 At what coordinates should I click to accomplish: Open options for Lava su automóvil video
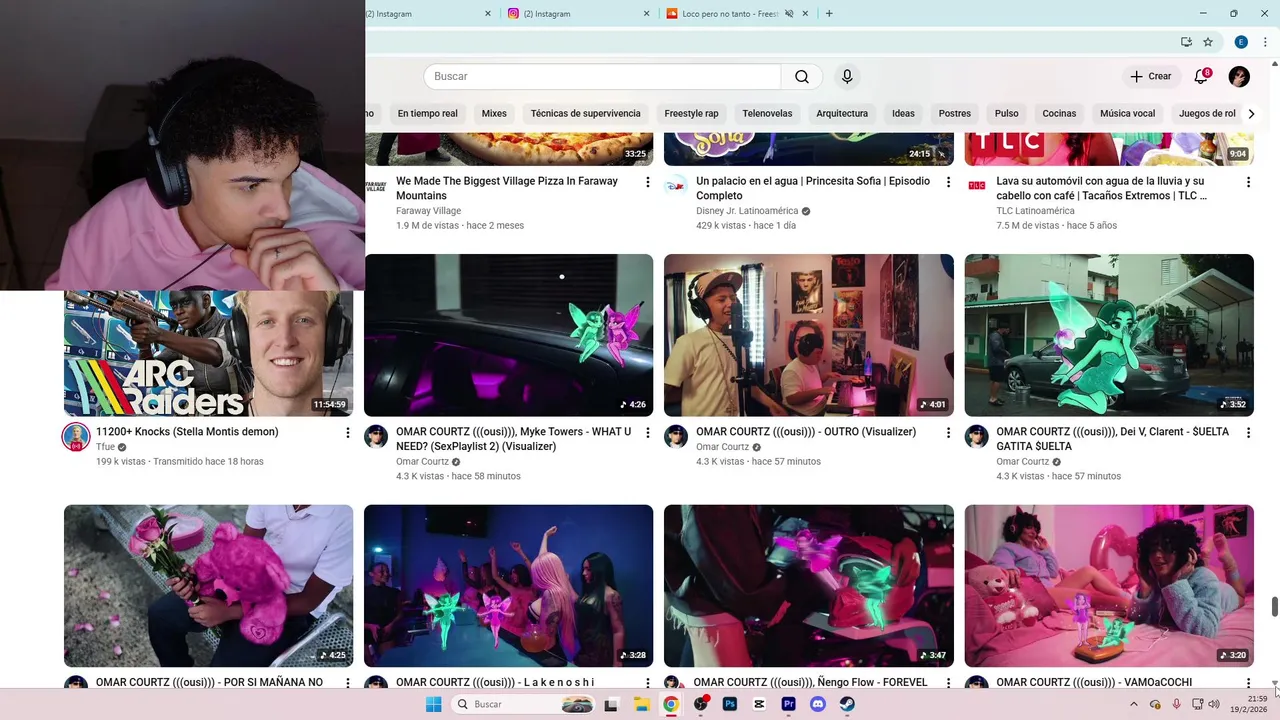[1248, 182]
